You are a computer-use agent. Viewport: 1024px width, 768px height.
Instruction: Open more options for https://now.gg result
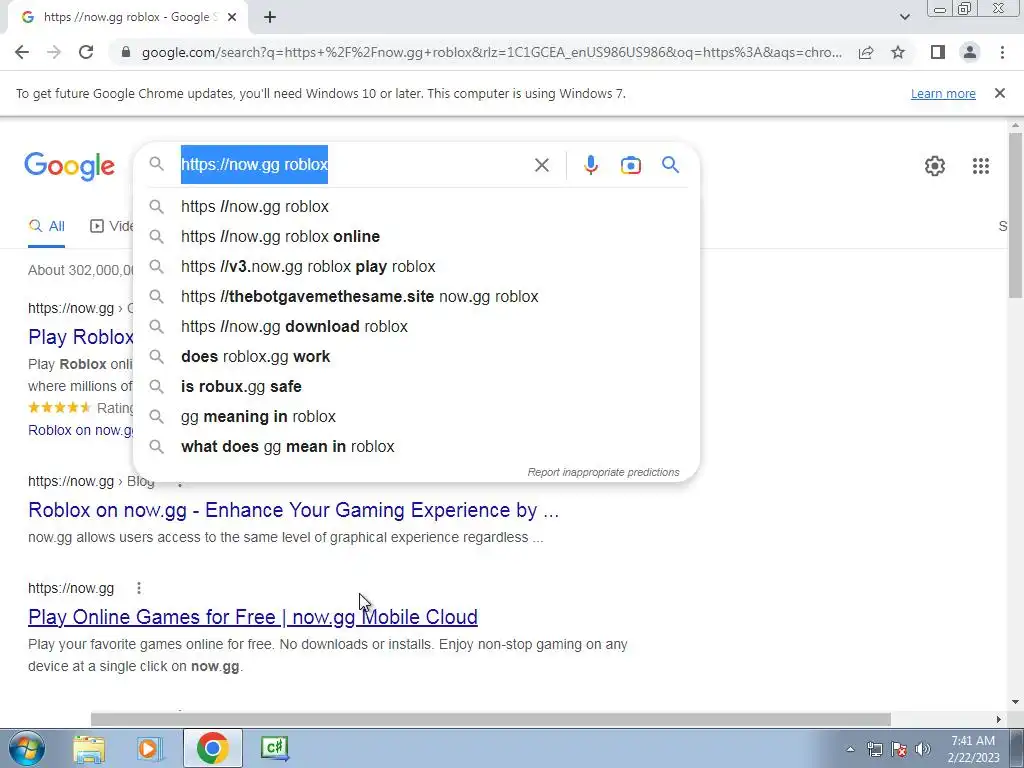click(138, 588)
